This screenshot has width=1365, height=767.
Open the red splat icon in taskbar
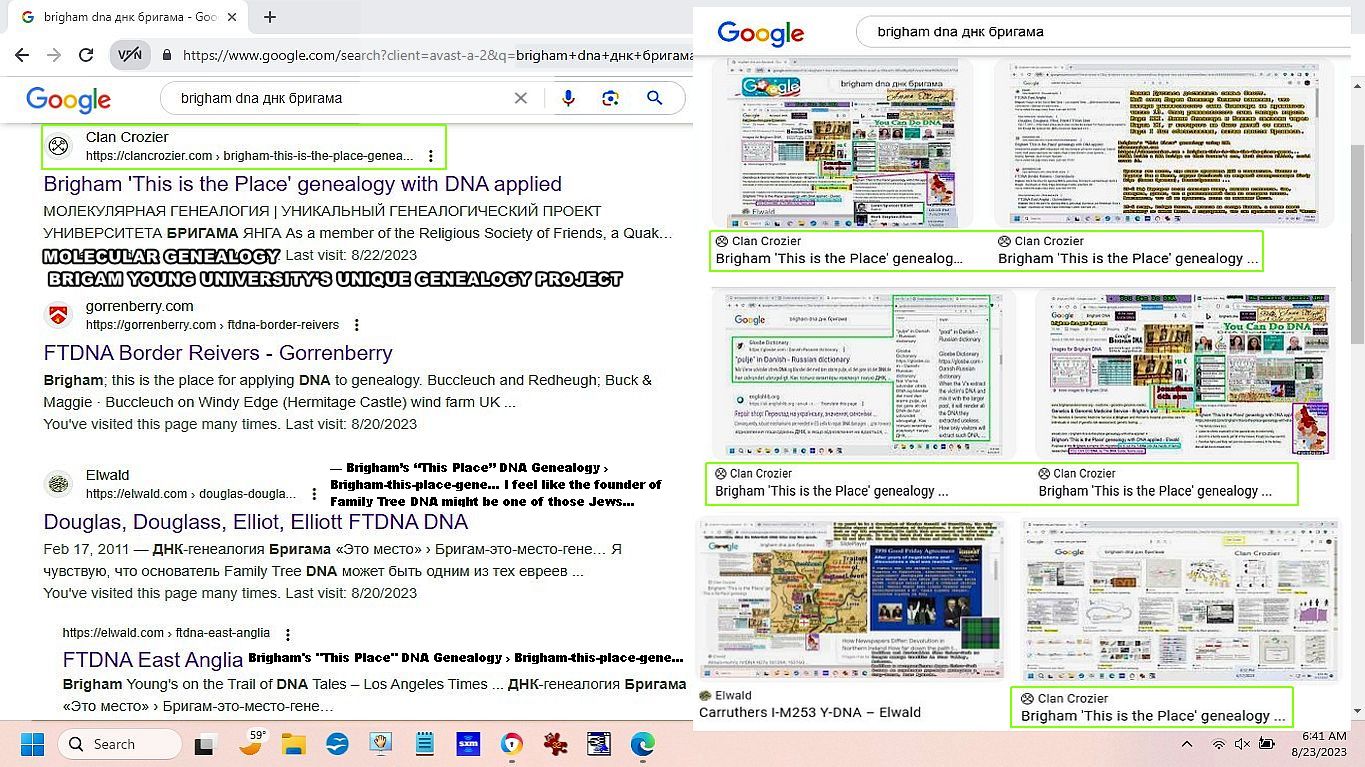pos(555,744)
